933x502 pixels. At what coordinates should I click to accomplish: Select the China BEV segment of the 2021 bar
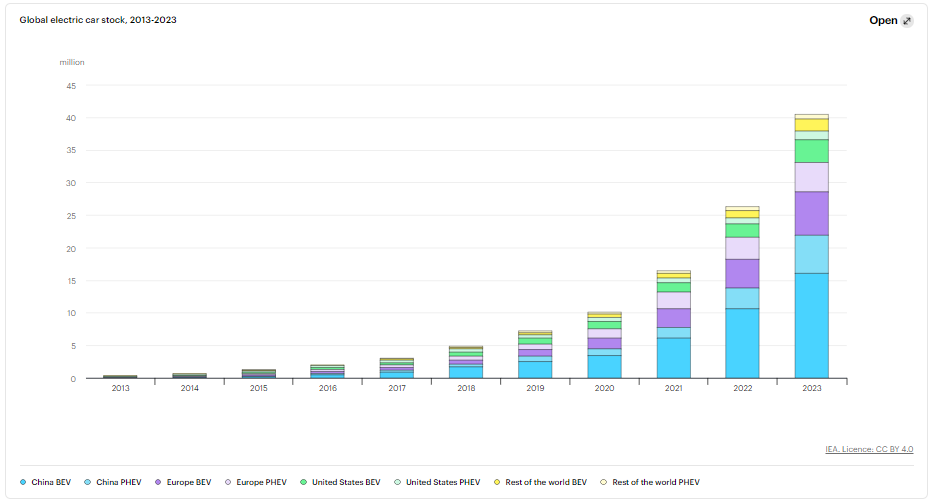(673, 358)
